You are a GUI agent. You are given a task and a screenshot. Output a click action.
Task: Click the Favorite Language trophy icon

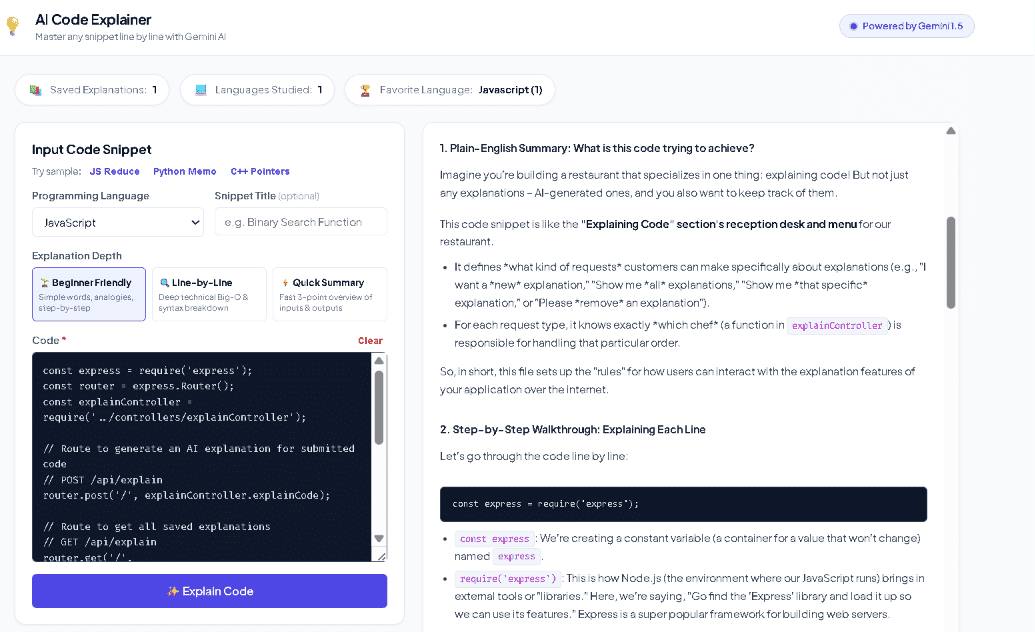coord(365,90)
